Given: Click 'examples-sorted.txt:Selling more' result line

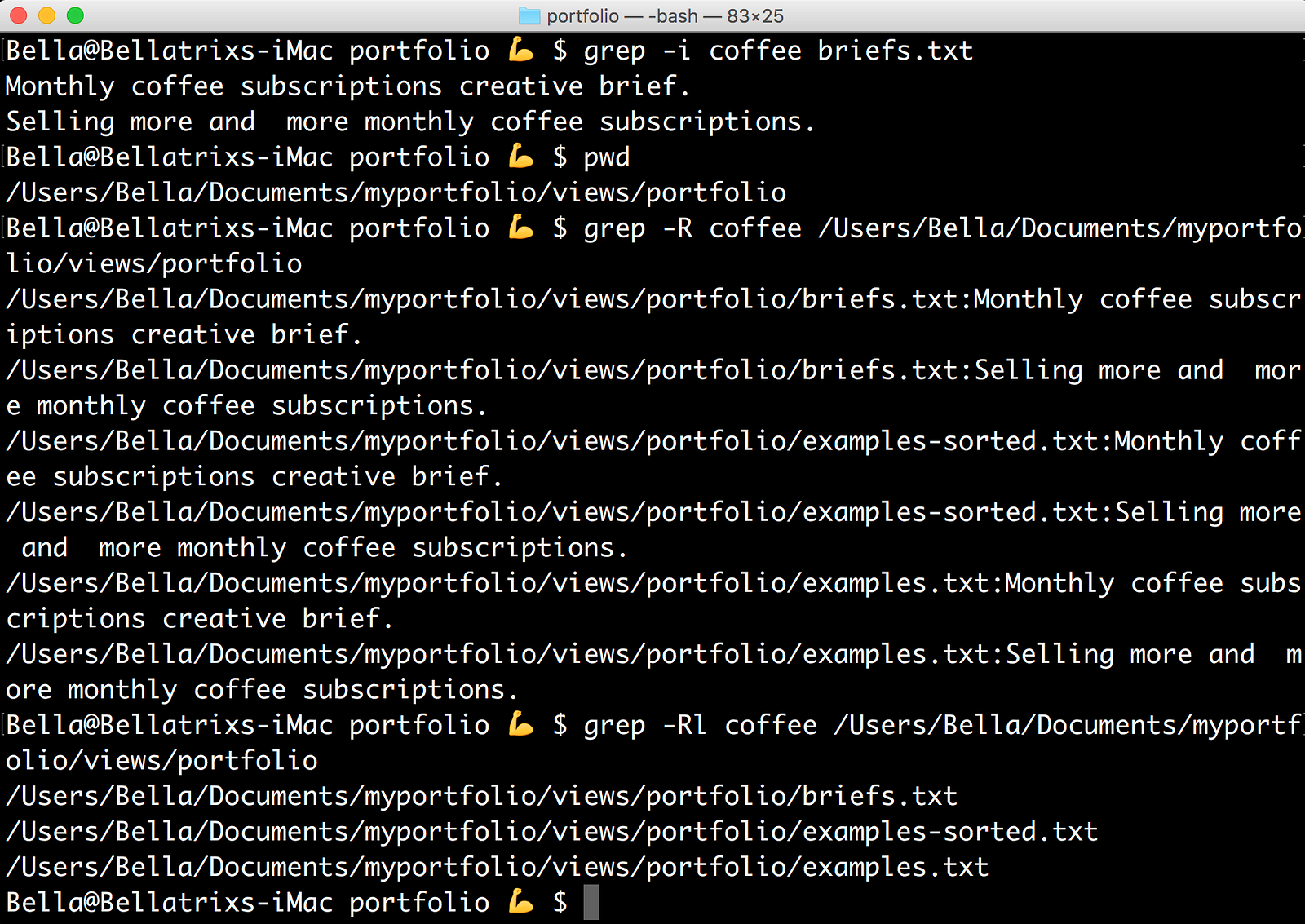Looking at the screenshot, I should click(653, 512).
